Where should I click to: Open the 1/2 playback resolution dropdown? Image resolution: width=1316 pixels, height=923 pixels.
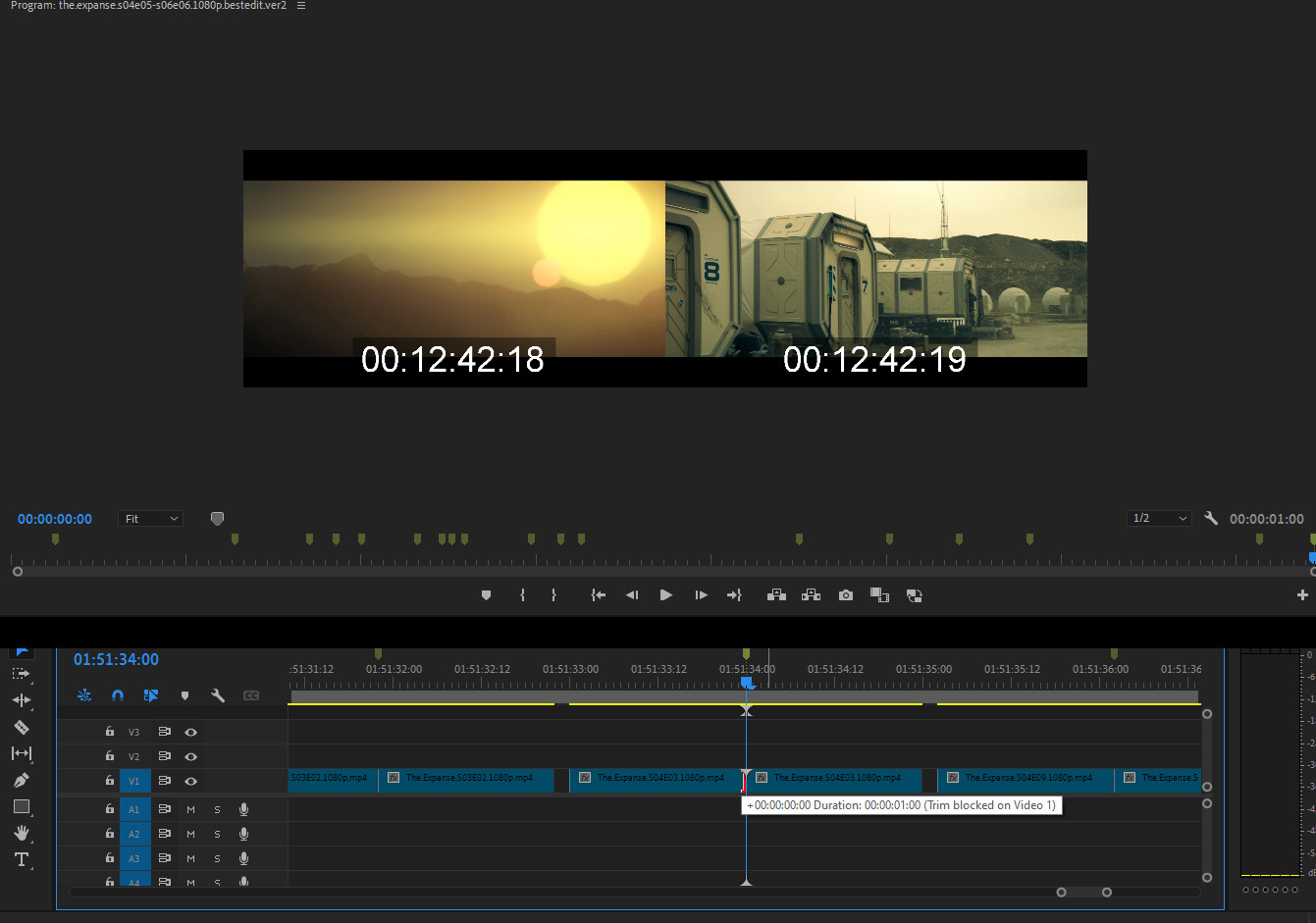click(1159, 519)
